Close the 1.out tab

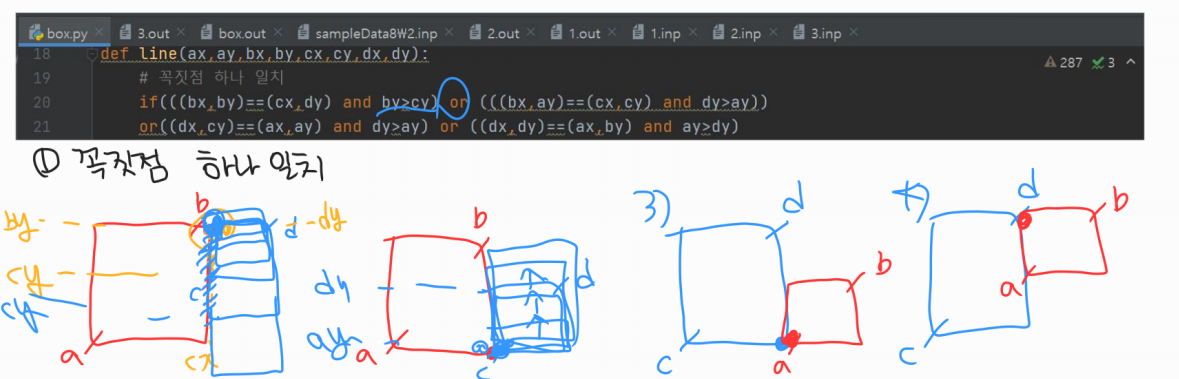tap(612, 33)
